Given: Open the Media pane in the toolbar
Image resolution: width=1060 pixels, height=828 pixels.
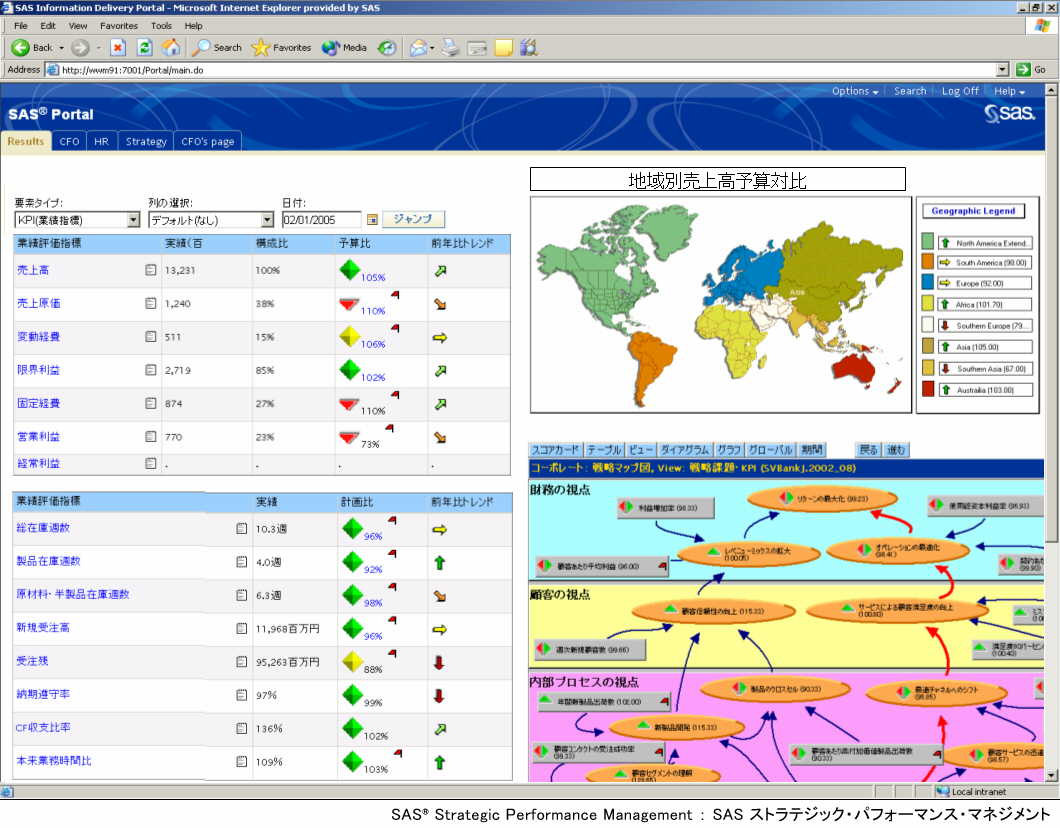Looking at the screenshot, I should (344, 47).
